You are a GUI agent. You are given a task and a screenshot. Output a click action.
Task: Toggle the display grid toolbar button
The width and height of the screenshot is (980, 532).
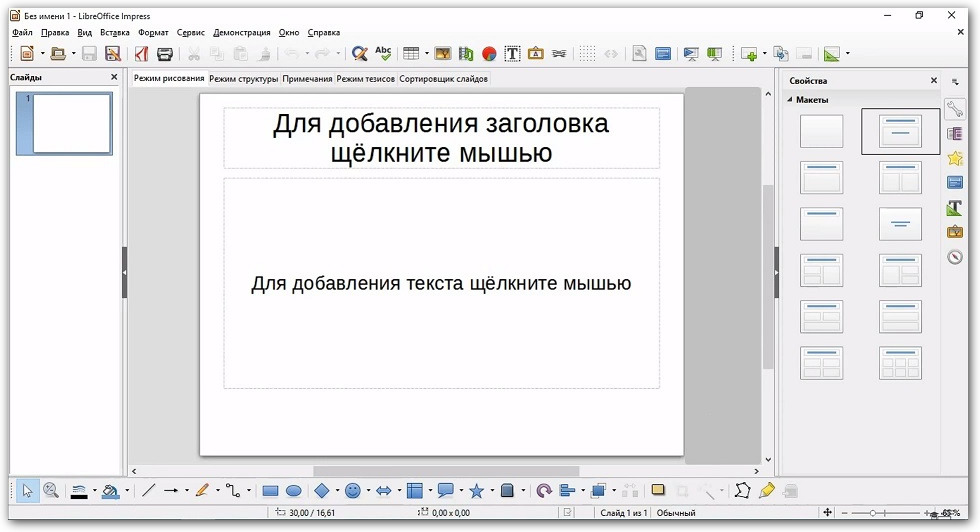(x=587, y=54)
